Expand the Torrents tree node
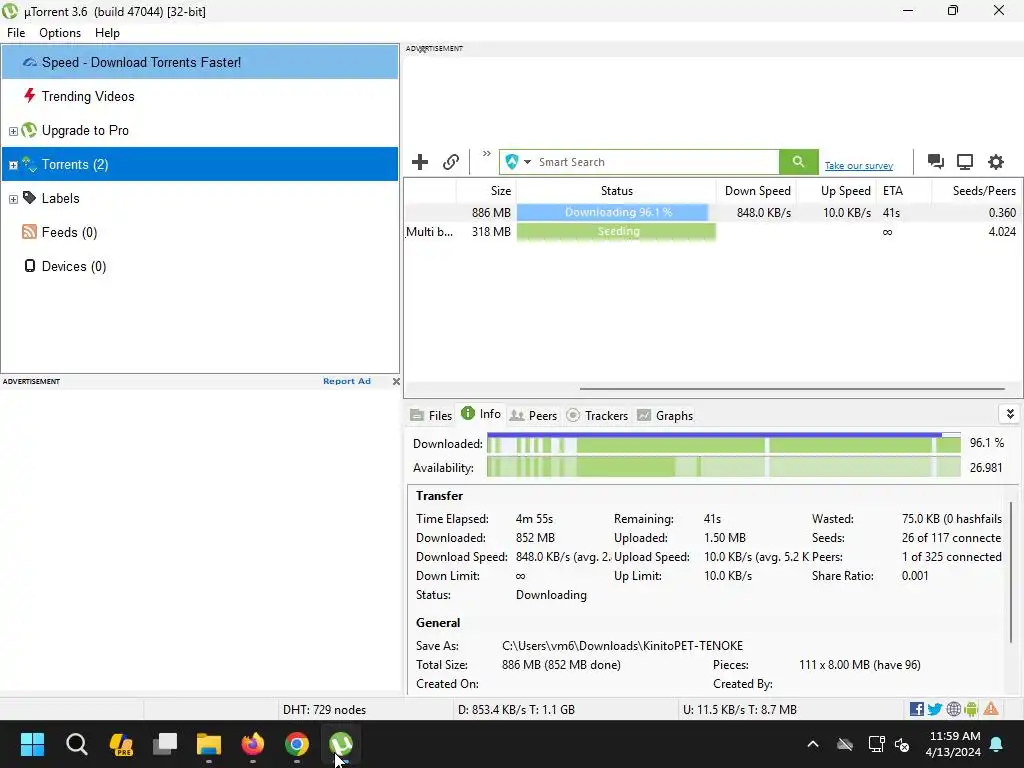 (13, 165)
